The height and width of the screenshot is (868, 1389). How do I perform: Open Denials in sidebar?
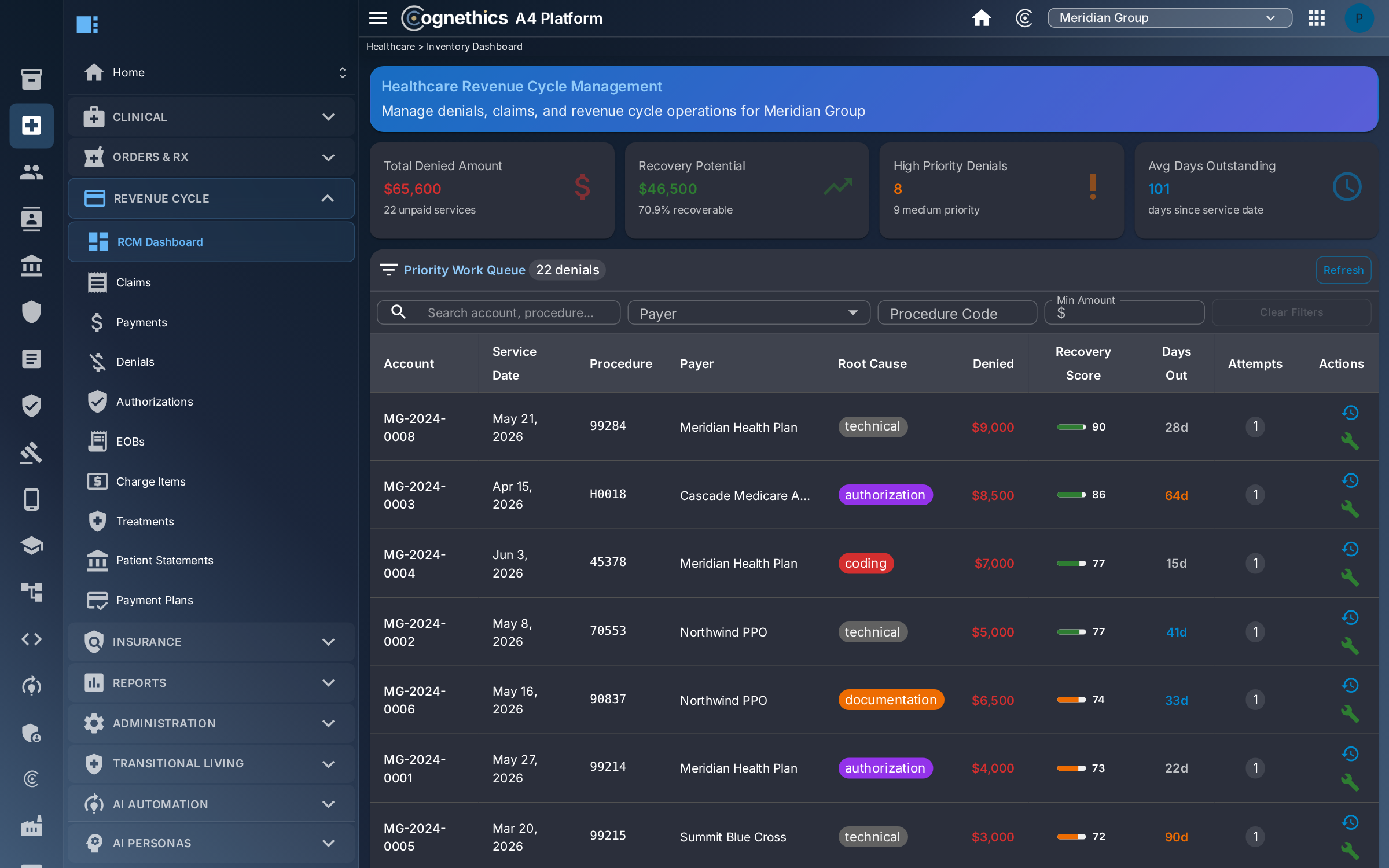pyautogui.click(x=211, y=362)
